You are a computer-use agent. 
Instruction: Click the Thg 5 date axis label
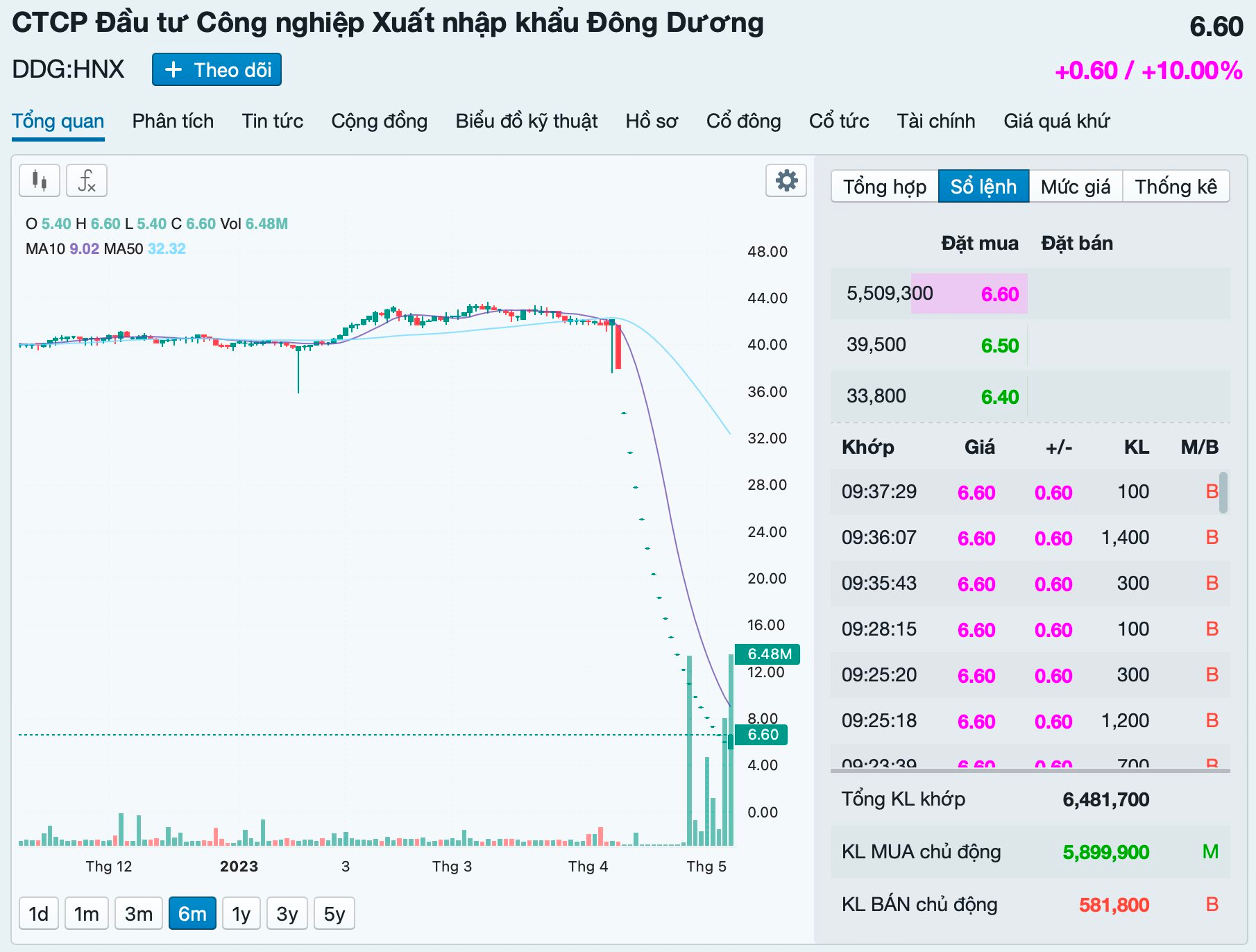coord(706,867)
